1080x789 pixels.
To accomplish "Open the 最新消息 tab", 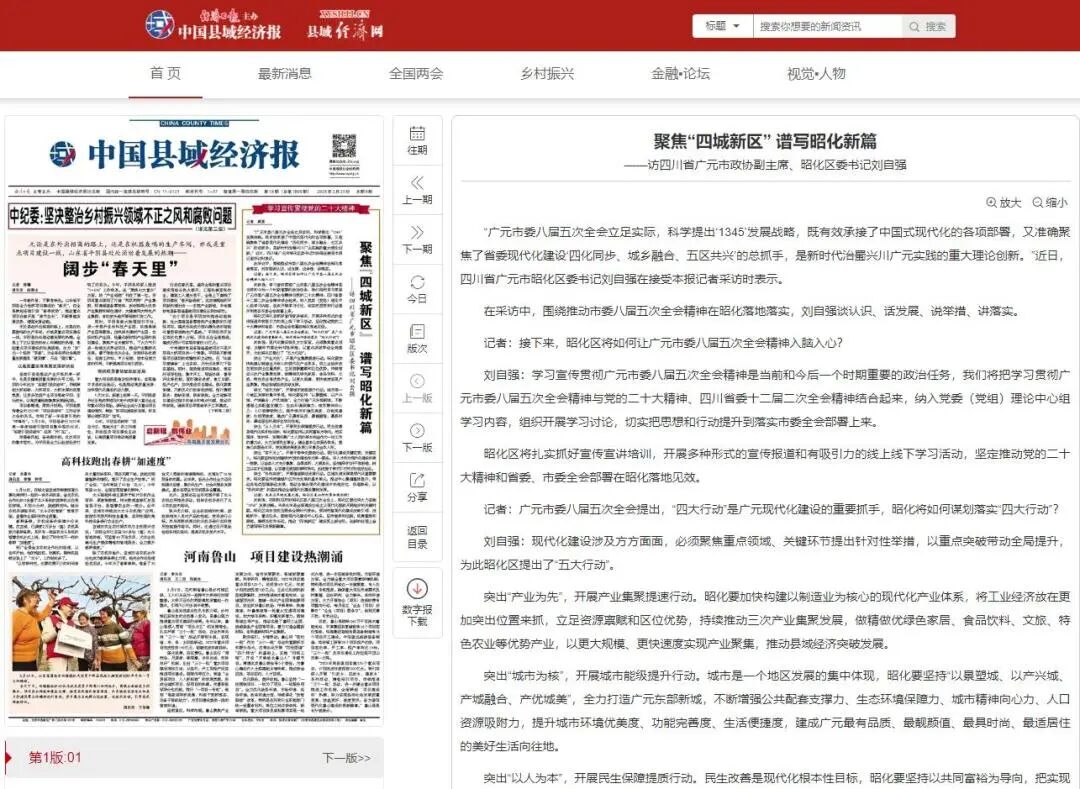I will (284, 74).
